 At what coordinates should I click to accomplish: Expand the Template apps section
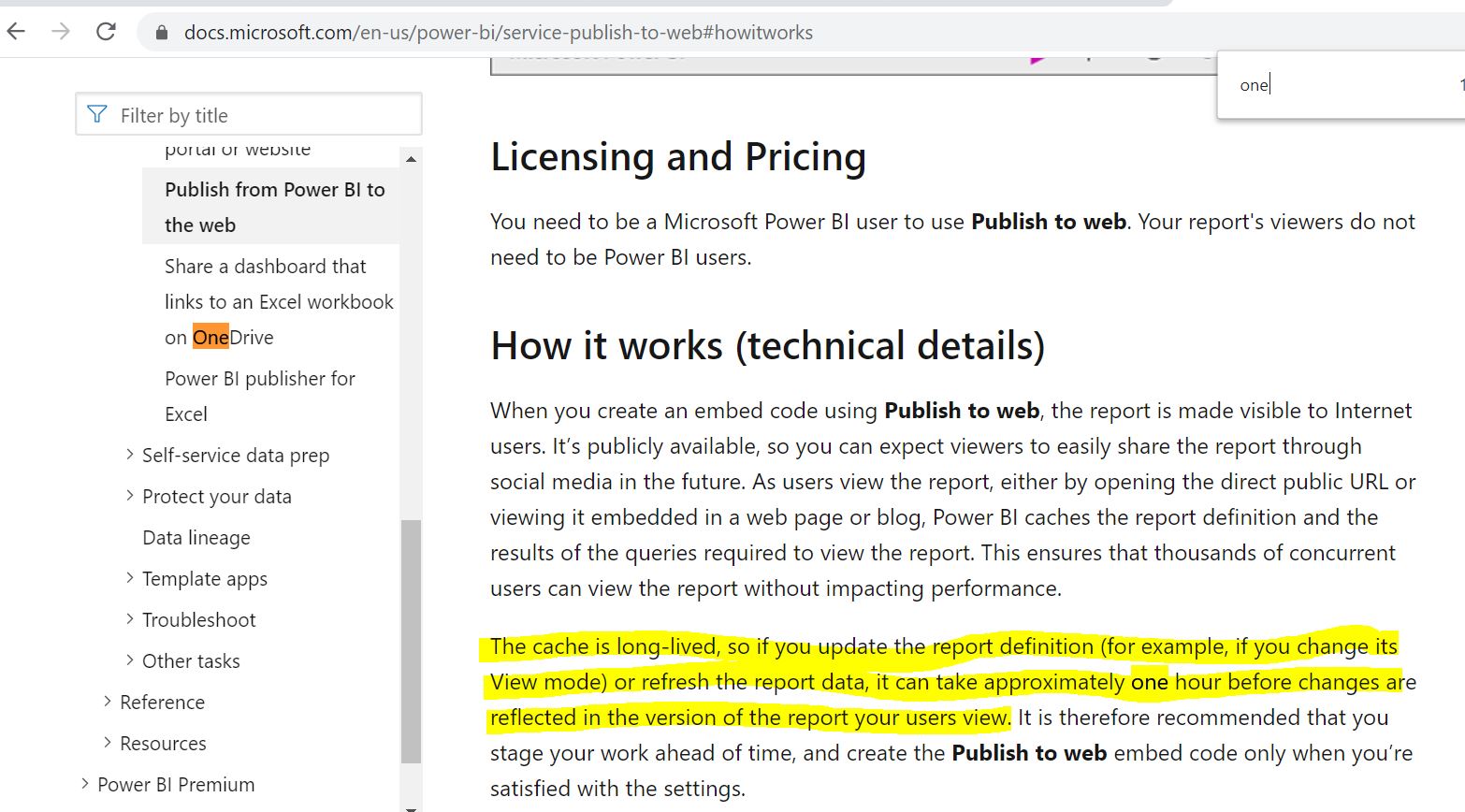point(205,579)
